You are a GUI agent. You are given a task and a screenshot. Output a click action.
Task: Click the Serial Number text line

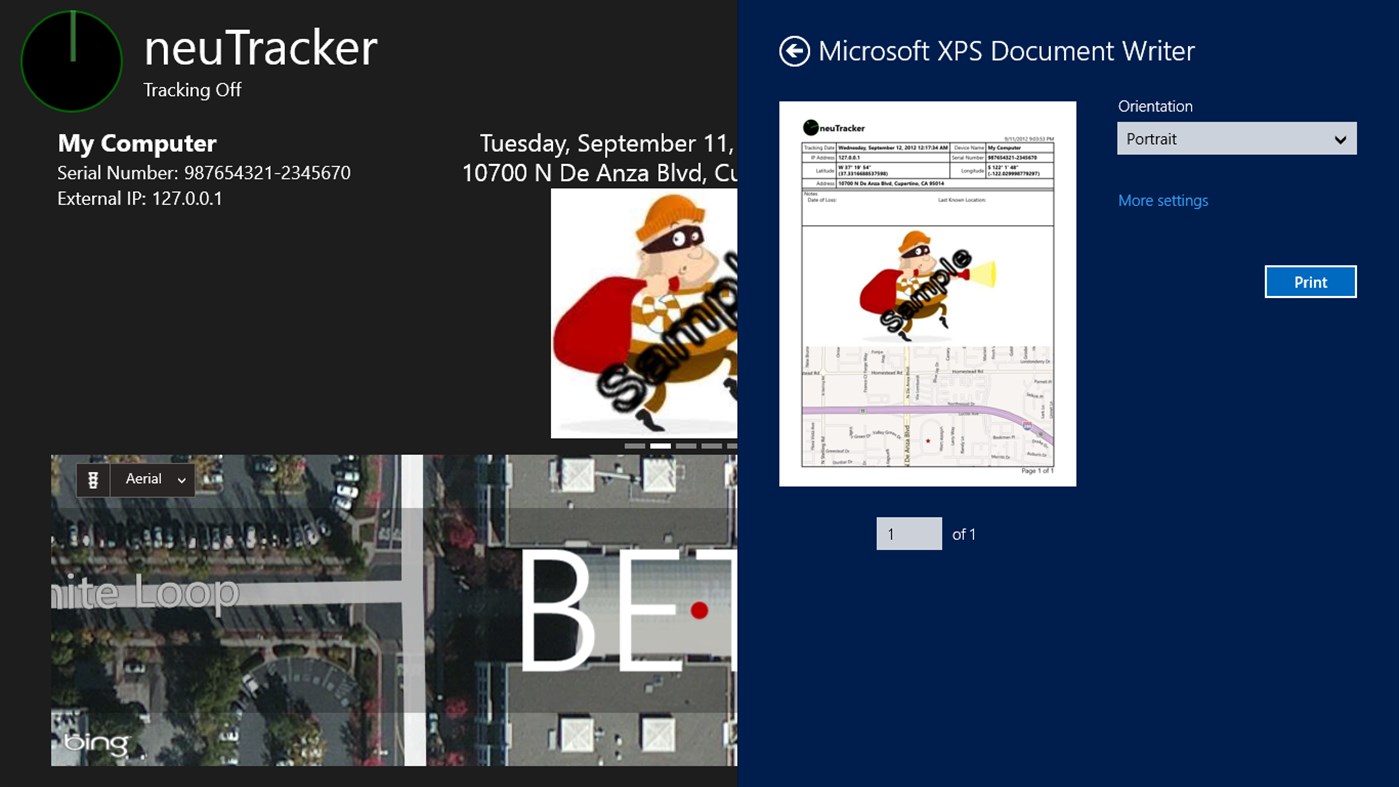(204, 173)
